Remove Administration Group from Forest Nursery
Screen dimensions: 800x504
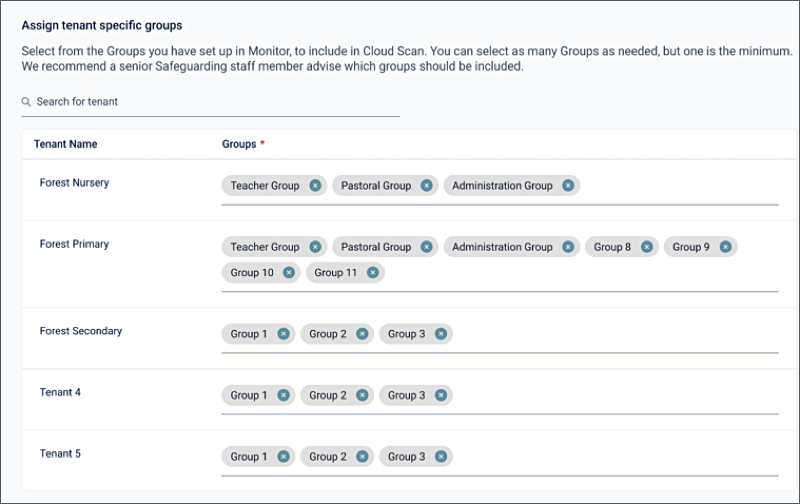click(568, 186)
